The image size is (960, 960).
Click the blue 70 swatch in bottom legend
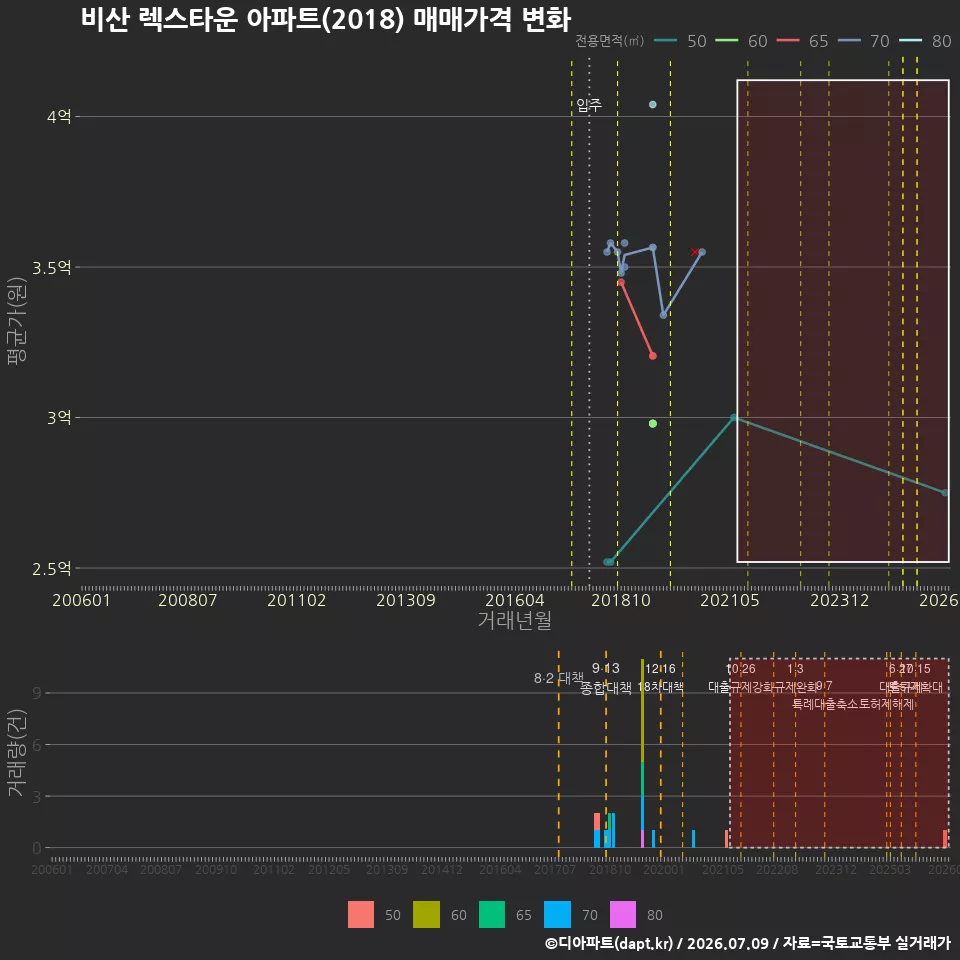(558, 915)
